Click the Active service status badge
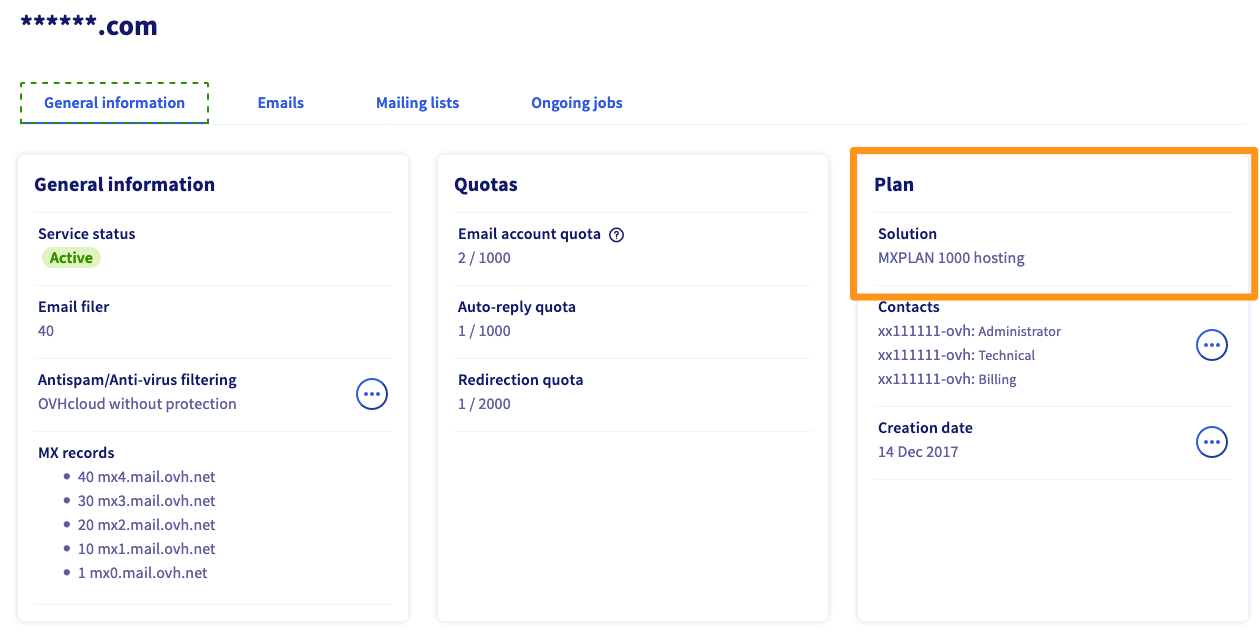The image size is (1259, 631). [x=71, y=258]
